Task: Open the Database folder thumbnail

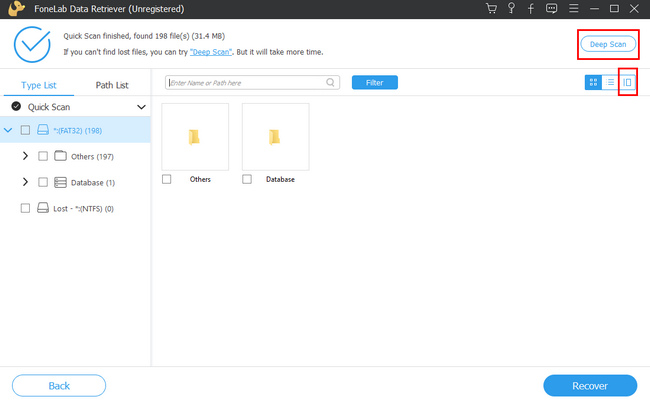Action: [275, 137]
